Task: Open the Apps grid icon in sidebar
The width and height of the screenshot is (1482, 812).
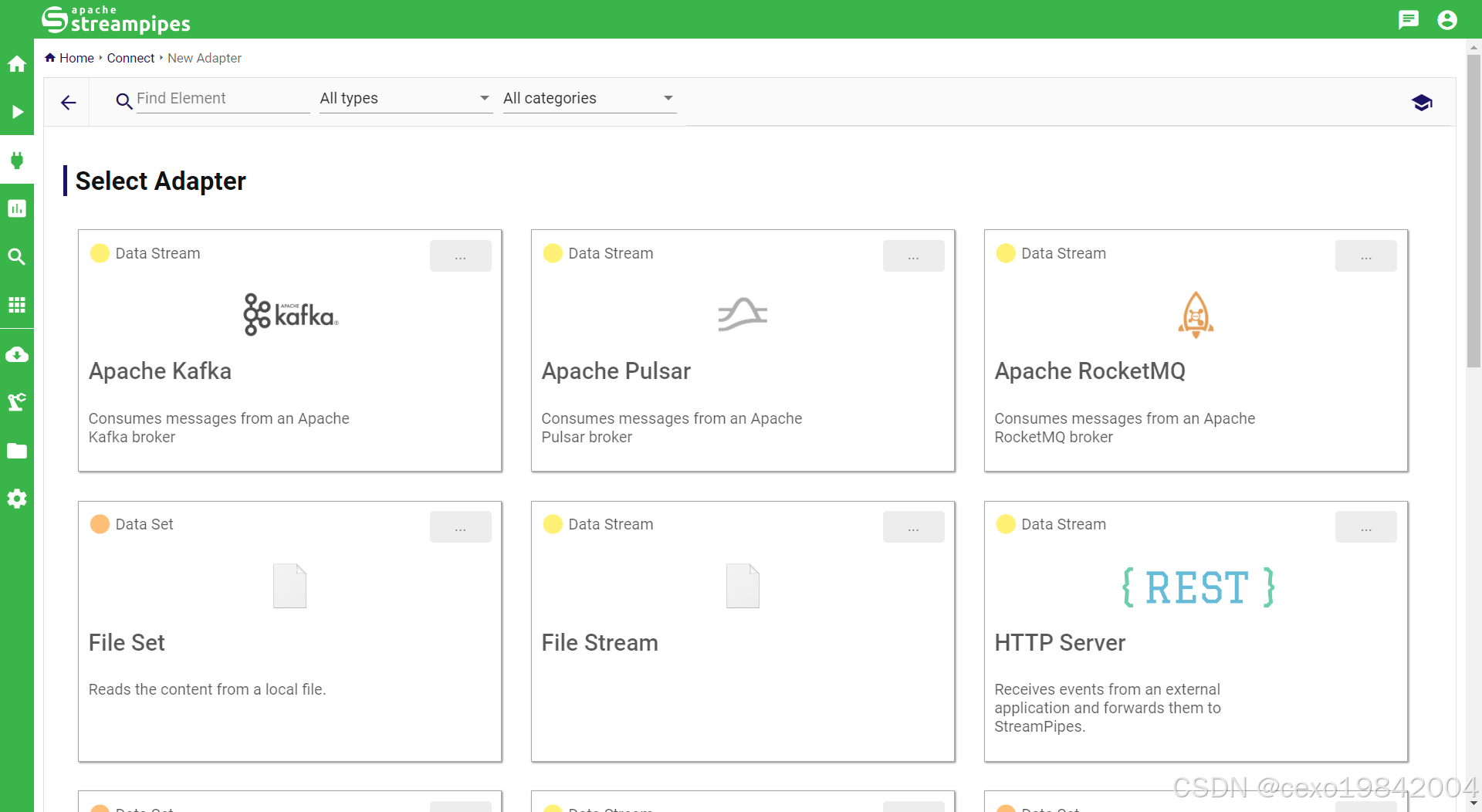Action: pyautogui.click(x=17, y=304)
